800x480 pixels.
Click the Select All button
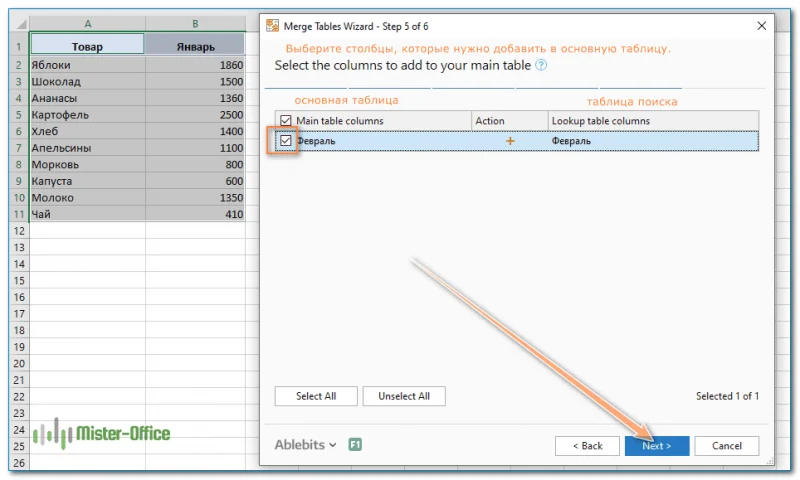316,396
